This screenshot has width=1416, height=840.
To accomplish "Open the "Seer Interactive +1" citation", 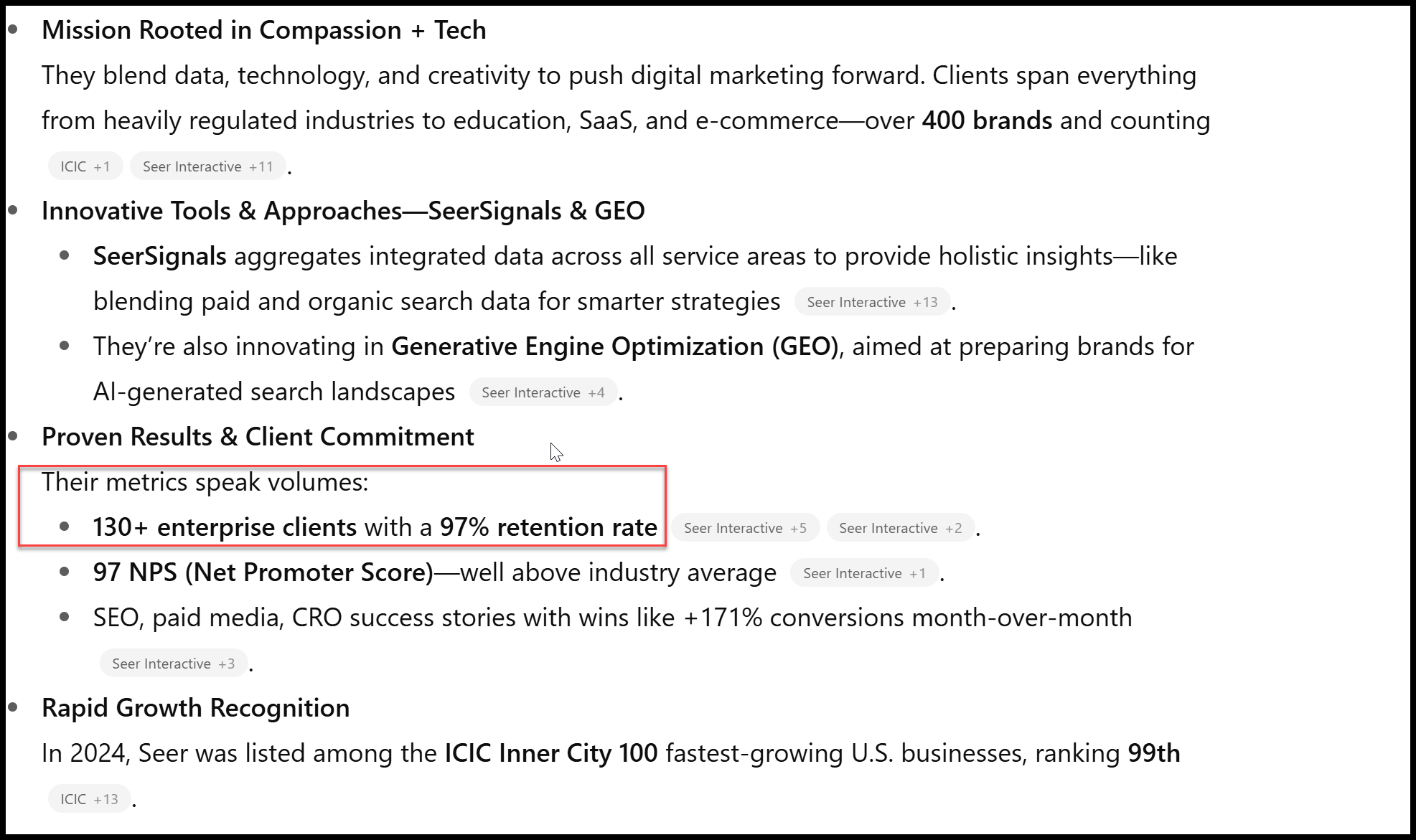I will click(864, 573).
